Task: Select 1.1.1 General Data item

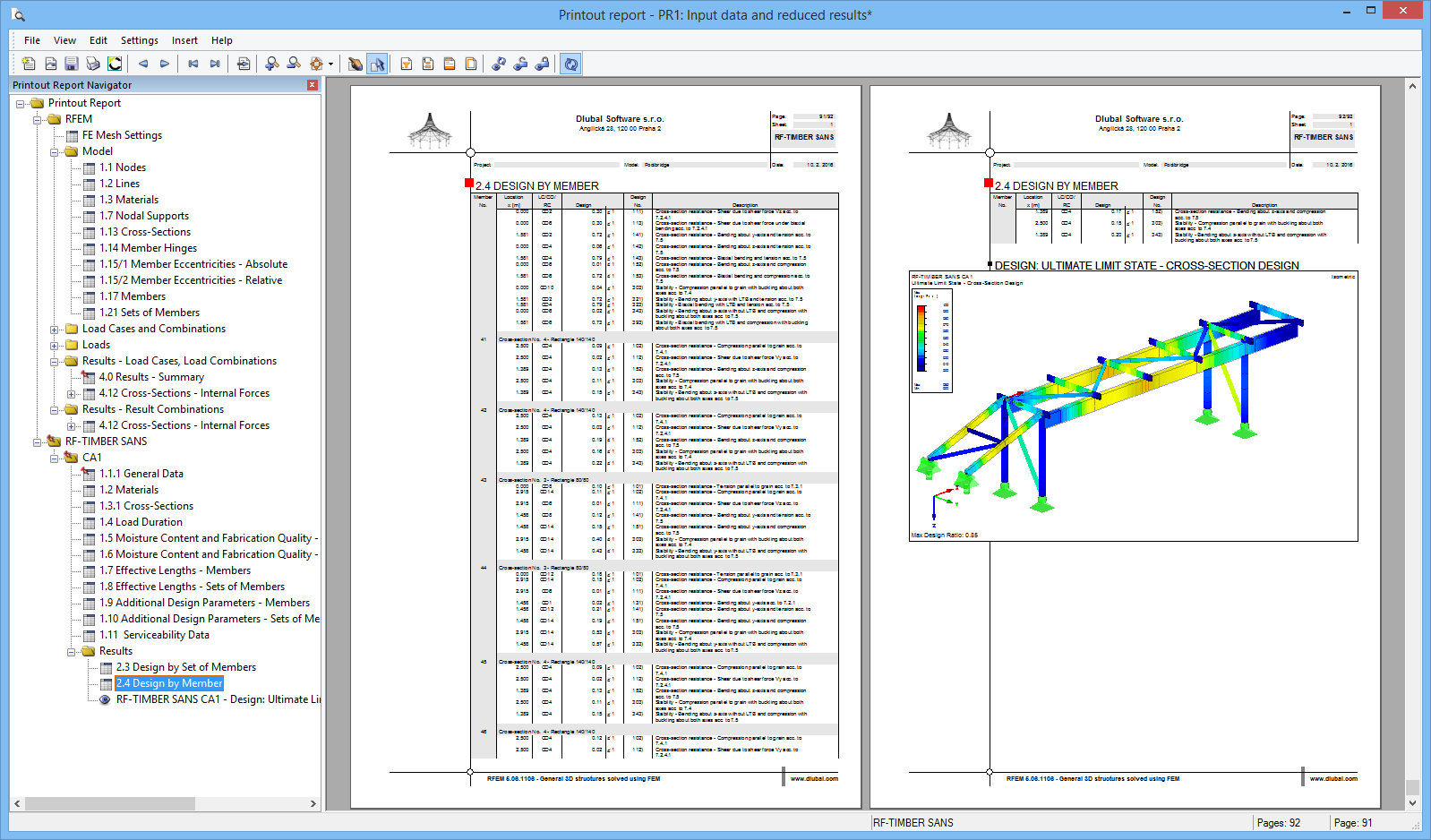Action: pos(141,474)
